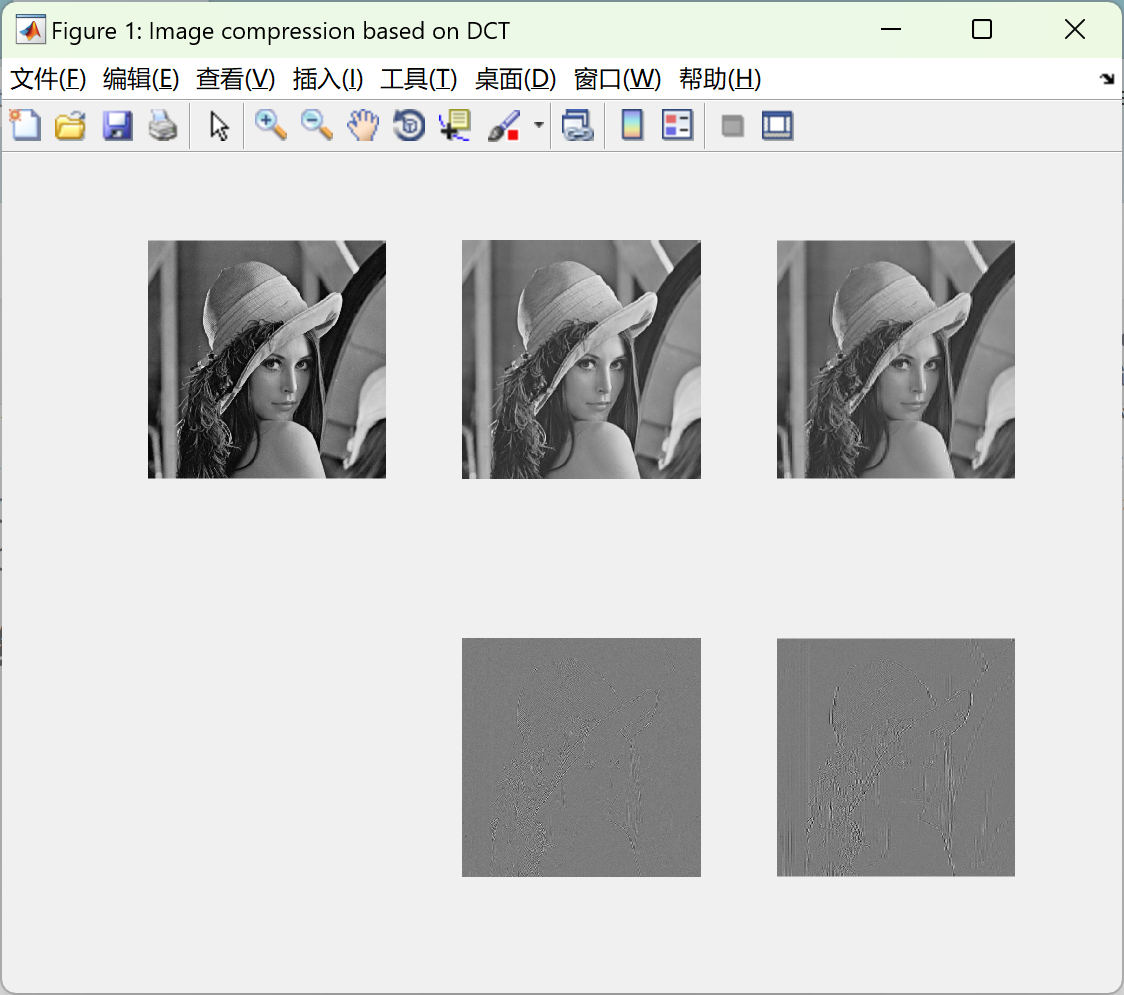1124x995 pixels.
Task: Activate the Zoom In magnifier tool
Action: [270, 125]
